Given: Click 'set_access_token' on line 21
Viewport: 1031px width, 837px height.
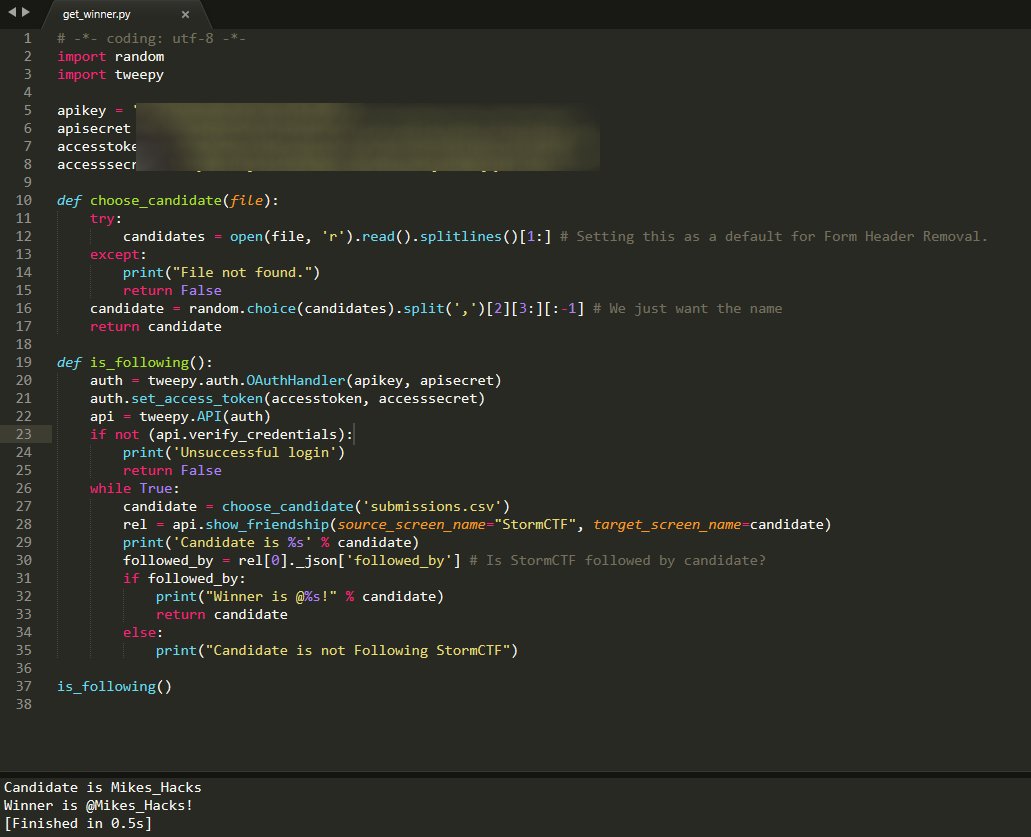Looking at the screenshot, I should pos(197,398).
